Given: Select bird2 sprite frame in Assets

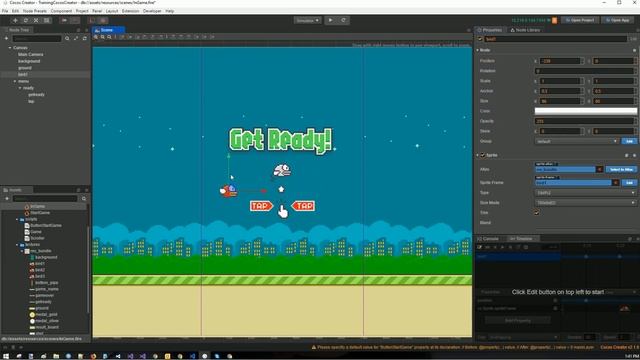Looking at the screenshot, I should coord(40,270).
